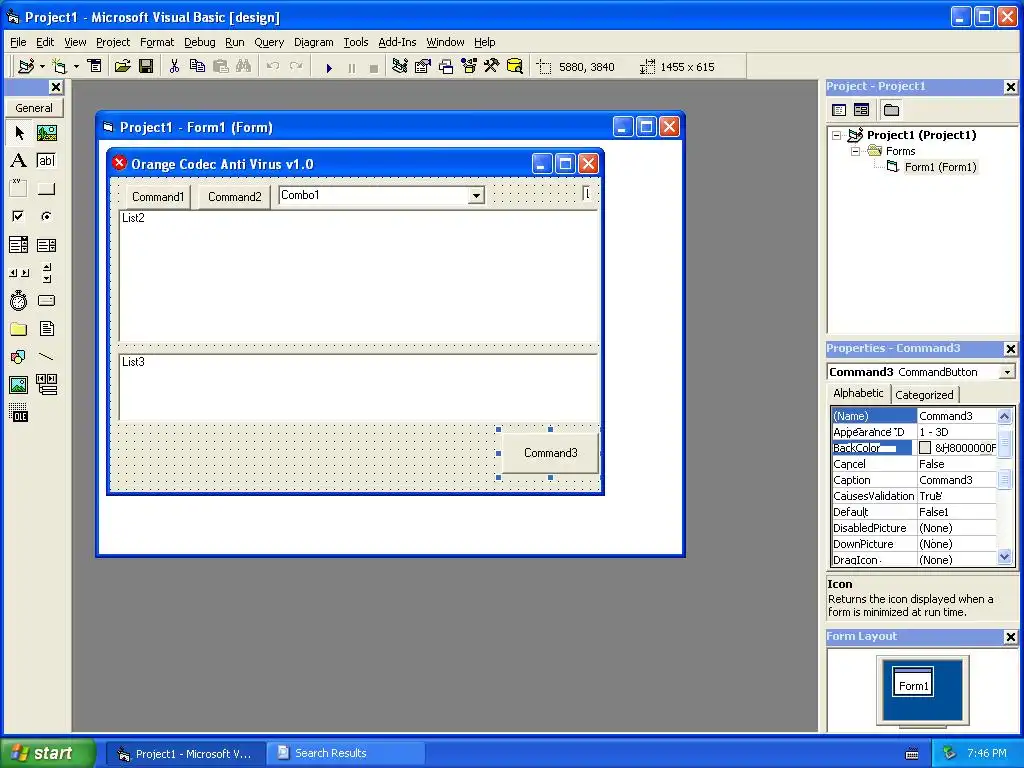Select the CommandButton tool in the toolbox
This screenshot has height=768, width=1024.
point(46,189)
